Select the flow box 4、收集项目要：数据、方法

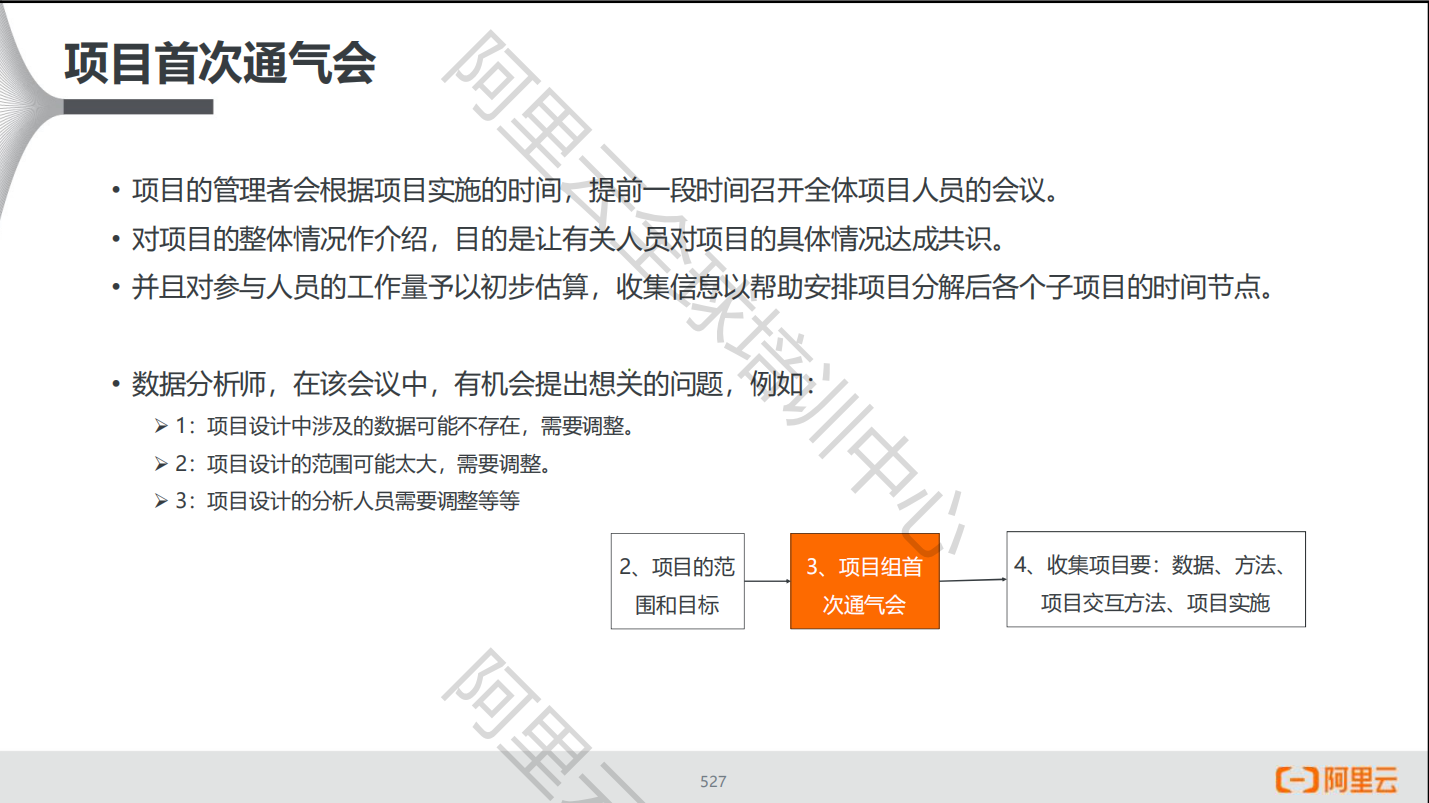click(1156, 580)
